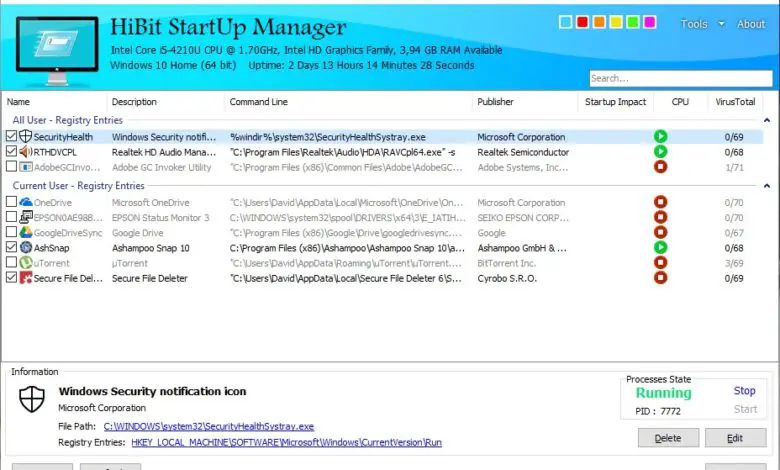Click the Search input field
Screen dimensions: 780x470
[681, 78]
